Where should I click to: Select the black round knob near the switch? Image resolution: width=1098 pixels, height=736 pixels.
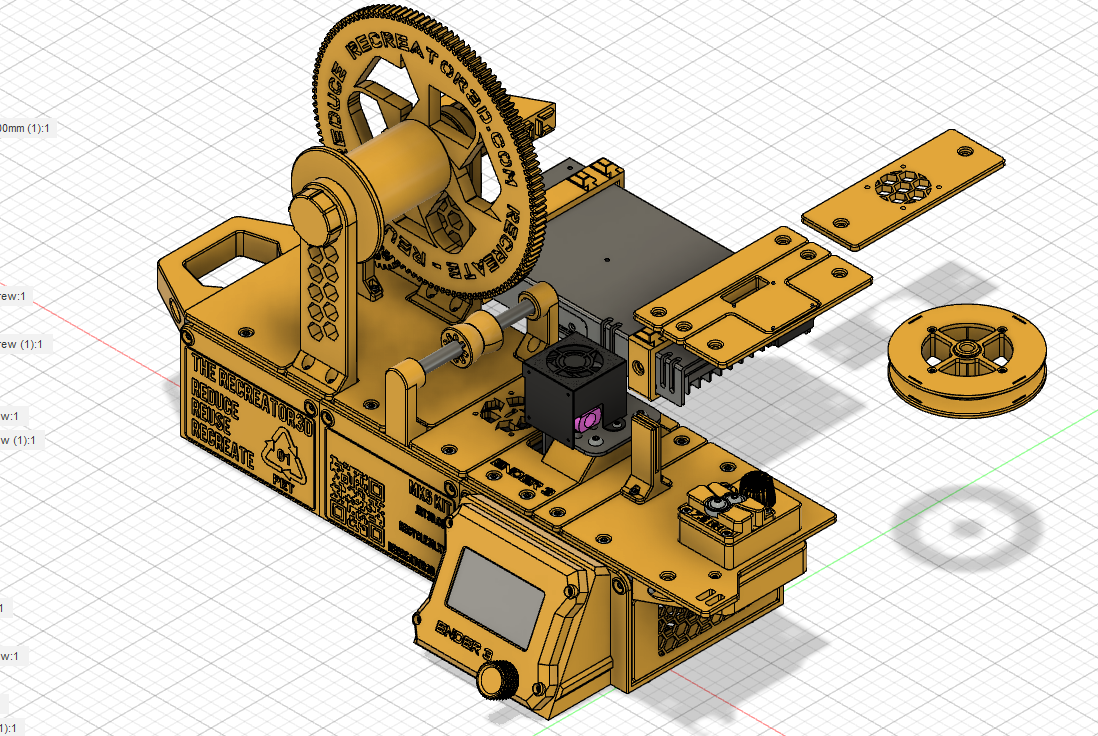pos(758,488)
